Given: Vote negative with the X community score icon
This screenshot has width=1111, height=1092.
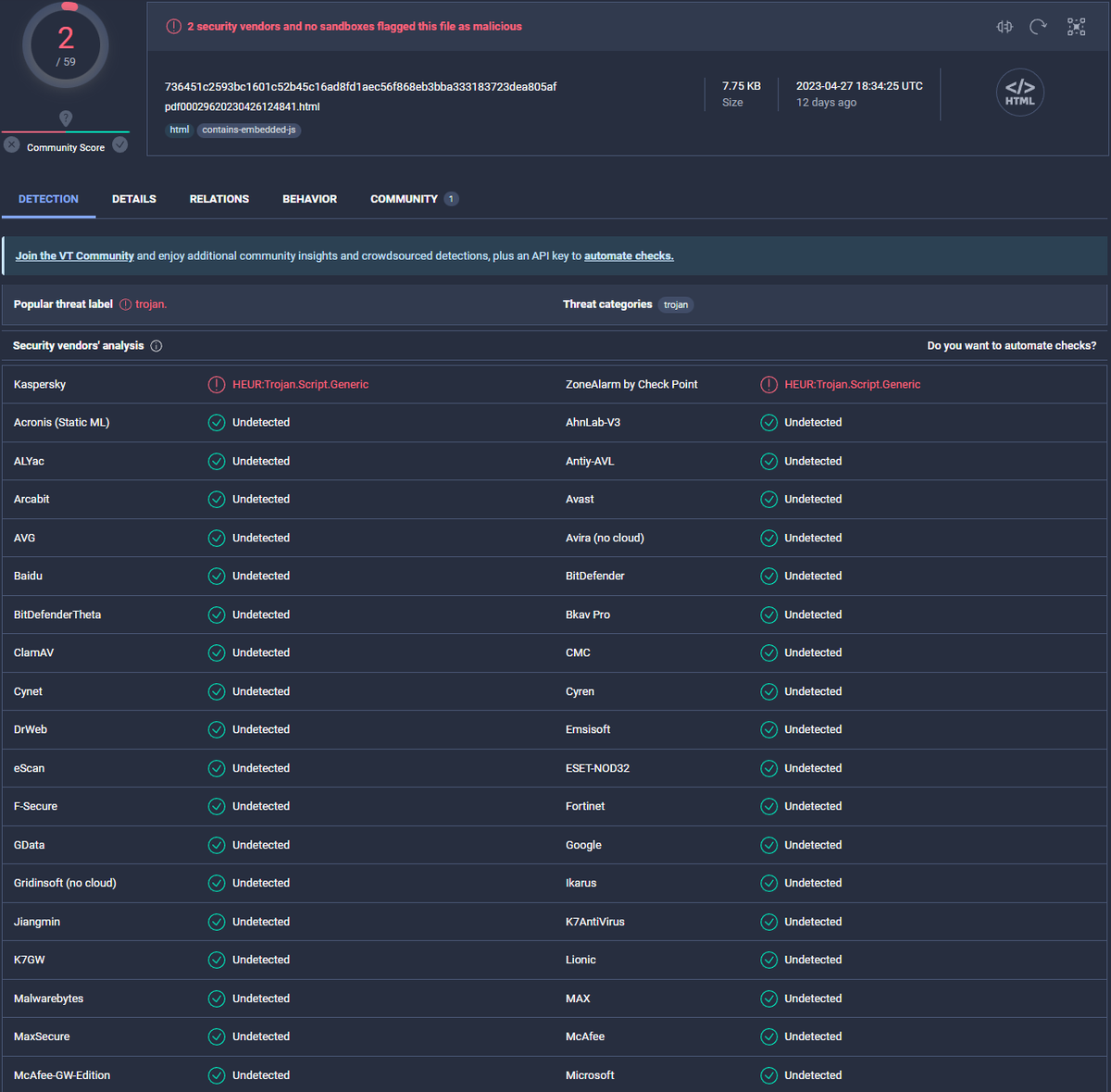Looking at the screenshot, I should (11, 144).
